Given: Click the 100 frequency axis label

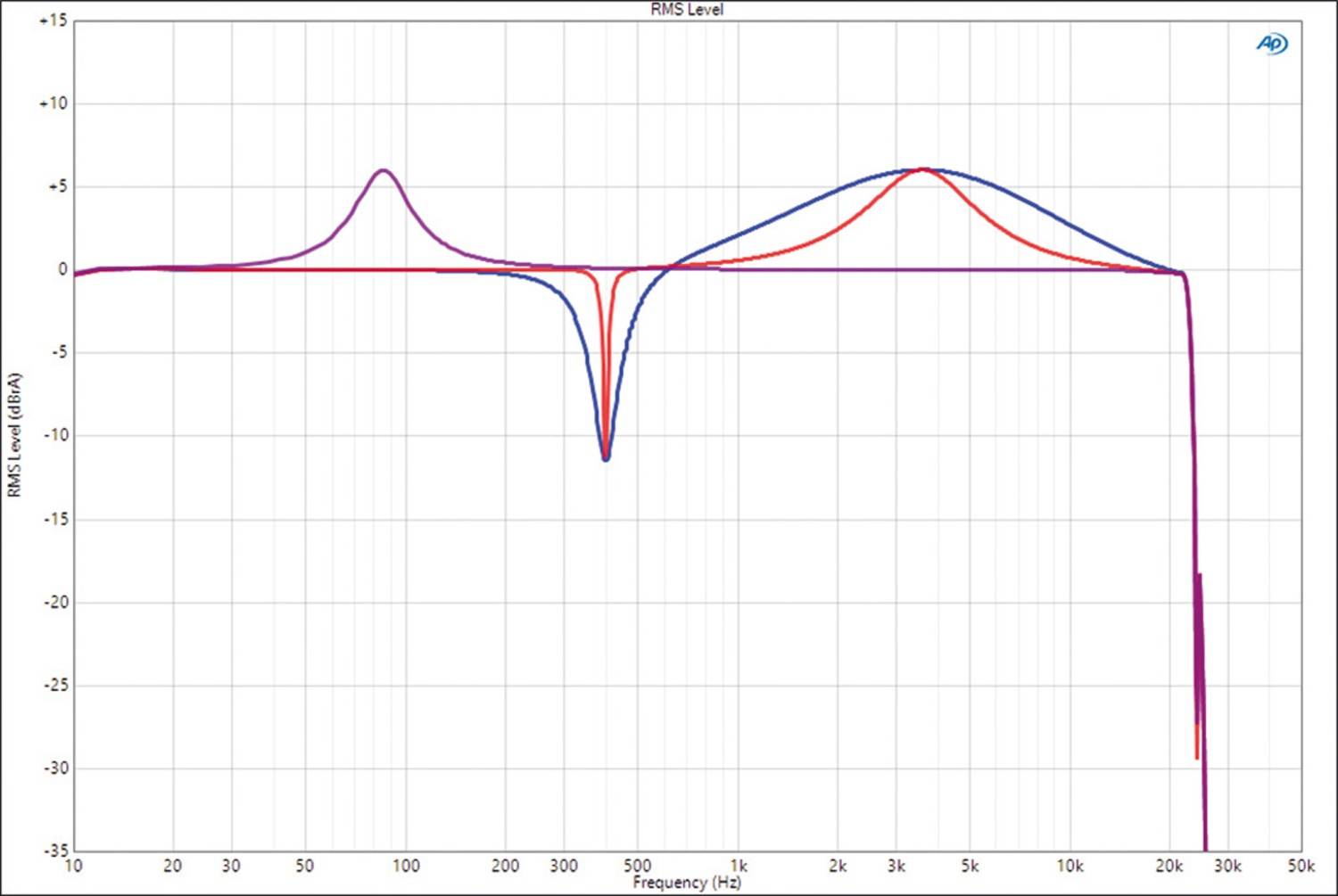Looking at the screenshot, I should (x=406, y=866).
